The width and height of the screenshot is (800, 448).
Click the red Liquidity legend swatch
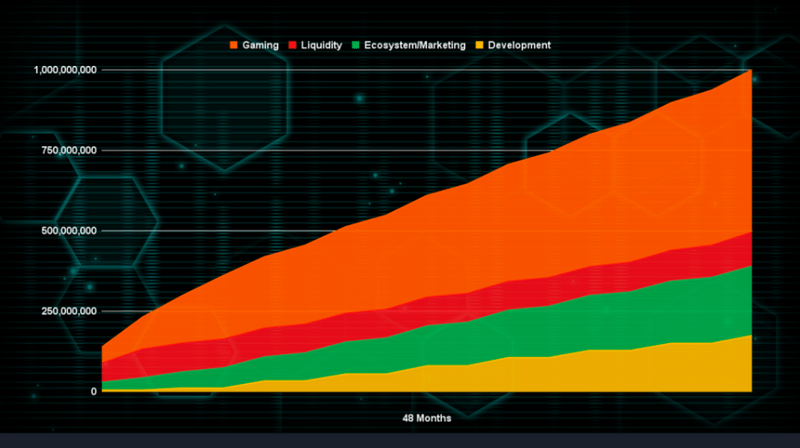coord(292,45)
